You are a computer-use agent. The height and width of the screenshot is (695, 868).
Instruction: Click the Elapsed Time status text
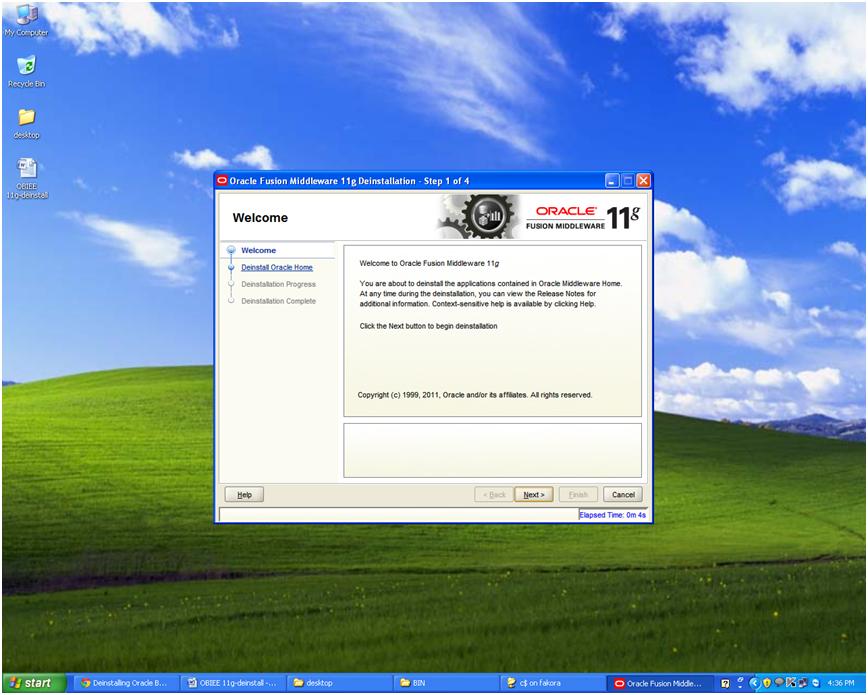point(612,514)
